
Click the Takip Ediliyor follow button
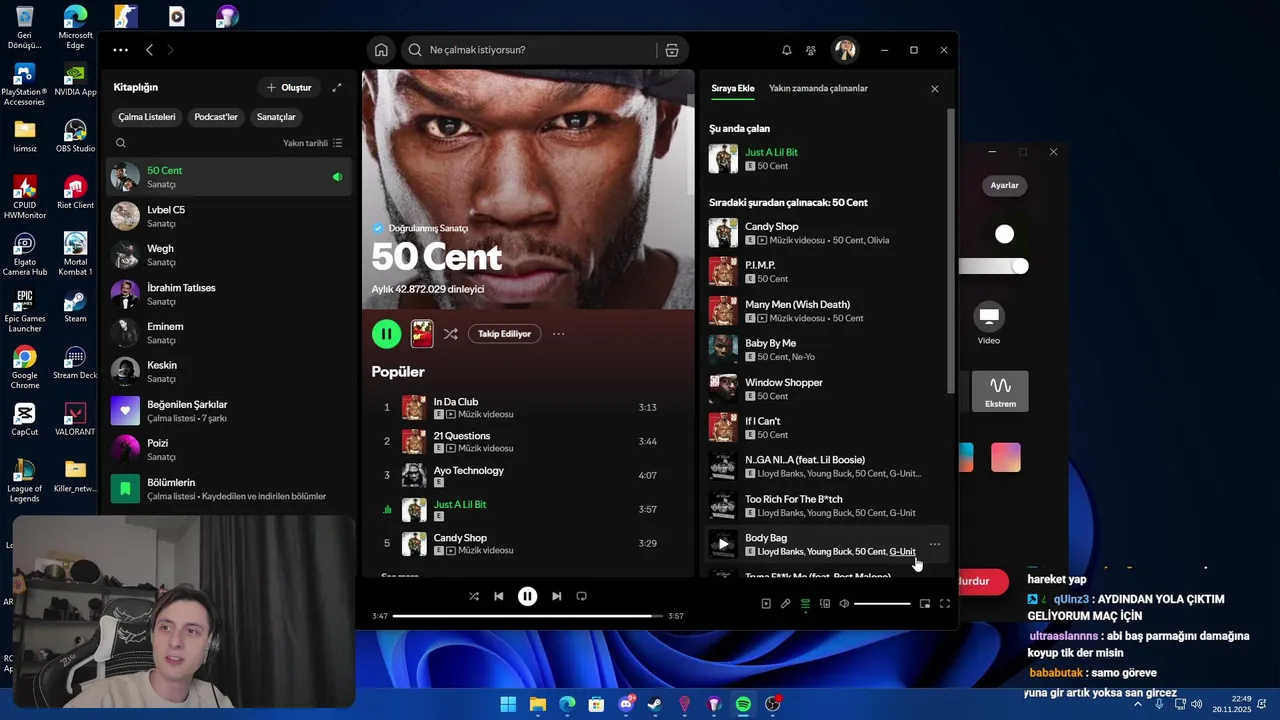[504, 334]
